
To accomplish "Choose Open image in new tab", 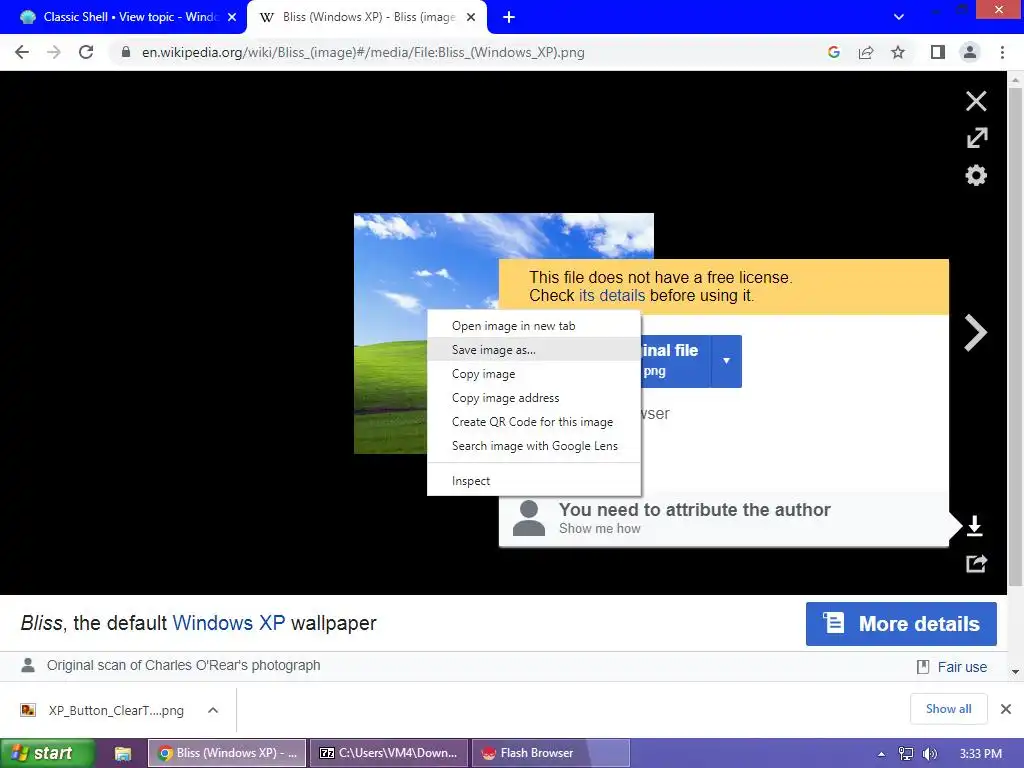I will [x=534, y=326].
